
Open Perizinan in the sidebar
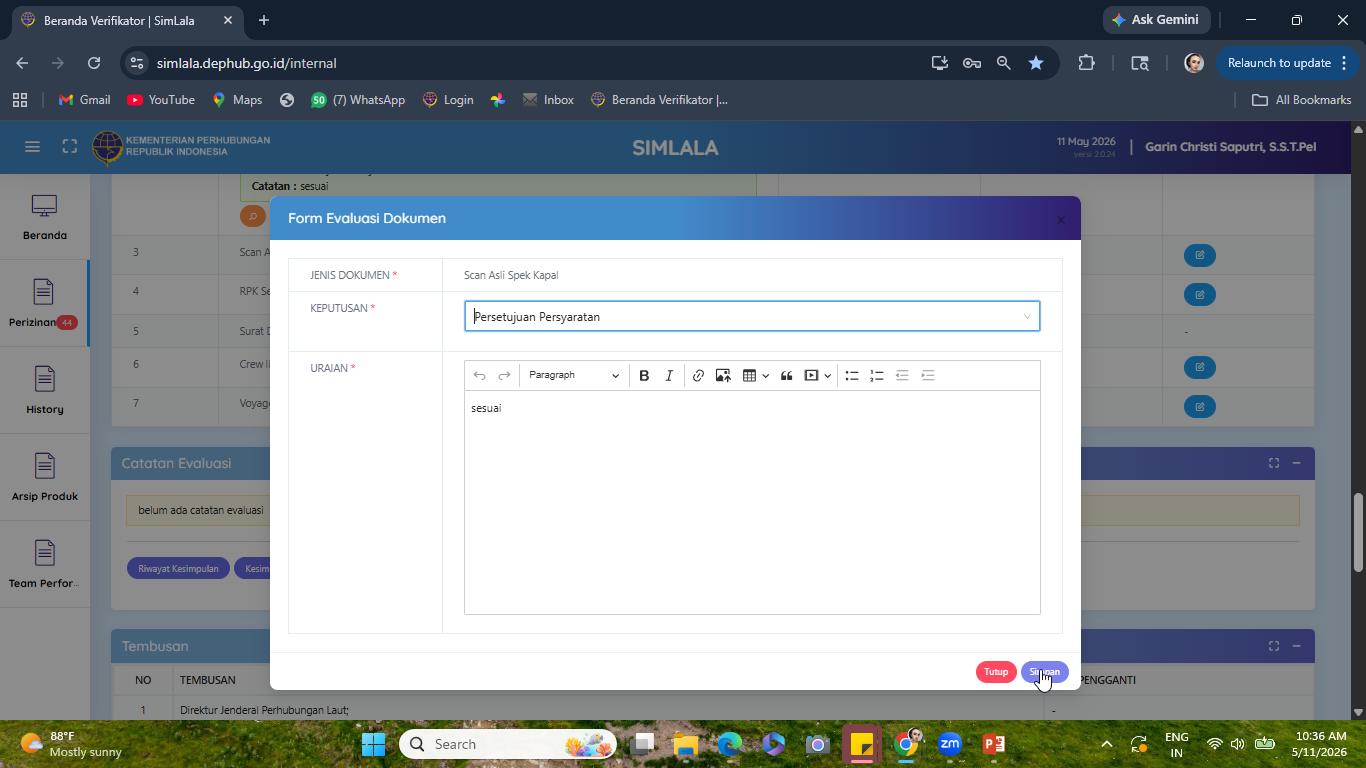tap(44, 304)
